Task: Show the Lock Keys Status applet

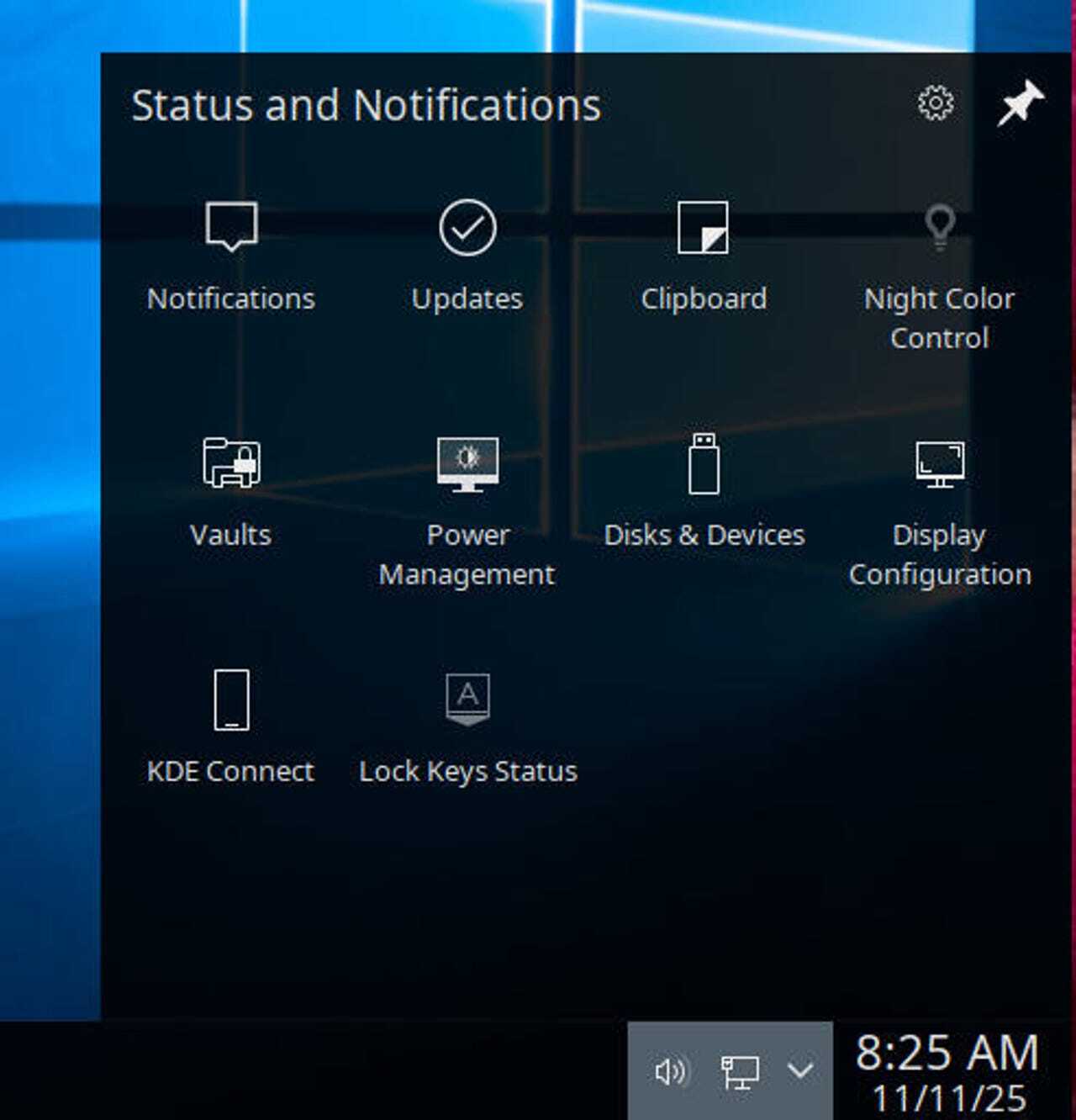Action: 467,700
